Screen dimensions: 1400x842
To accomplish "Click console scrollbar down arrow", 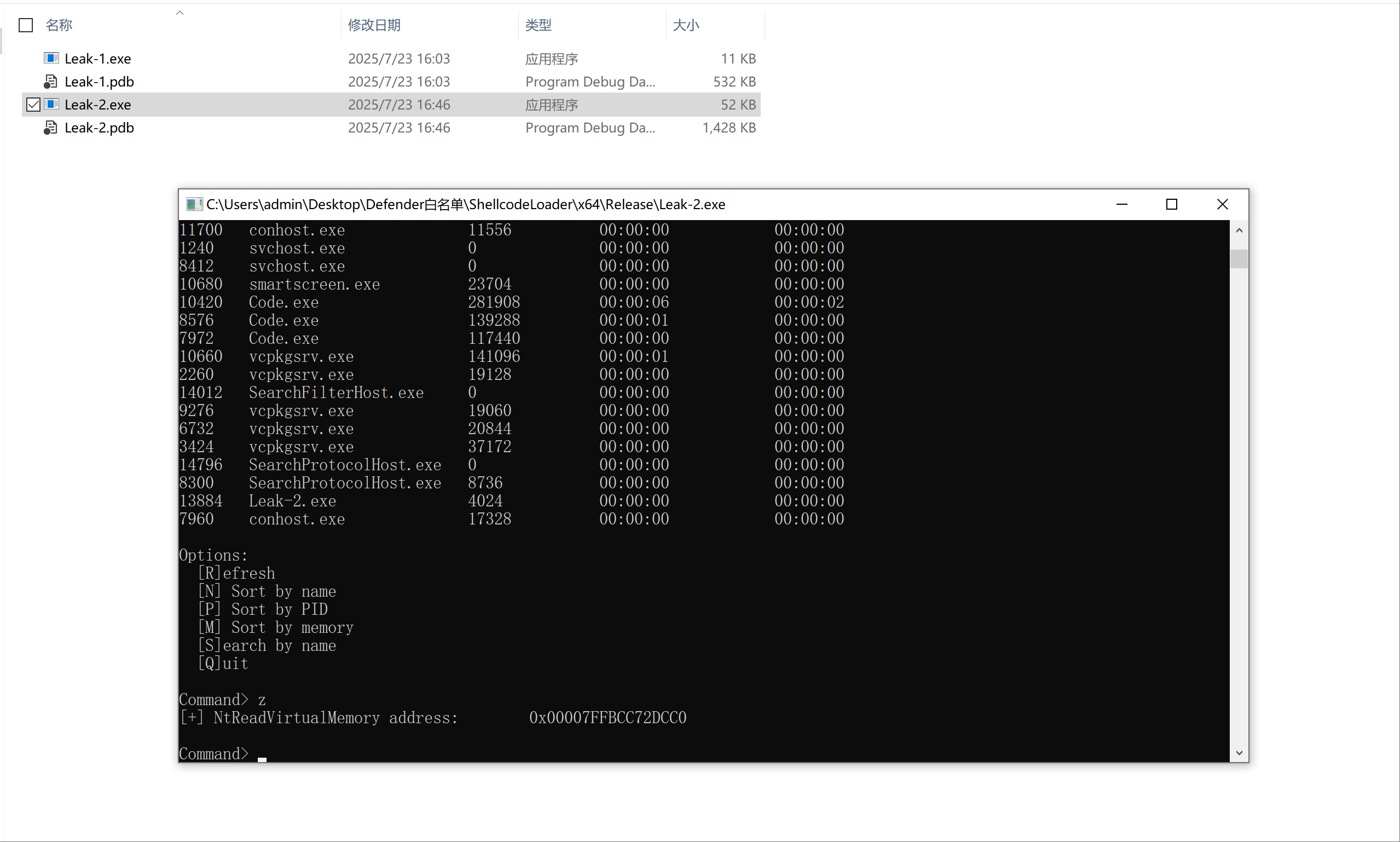I will [x=1239, y=753].
